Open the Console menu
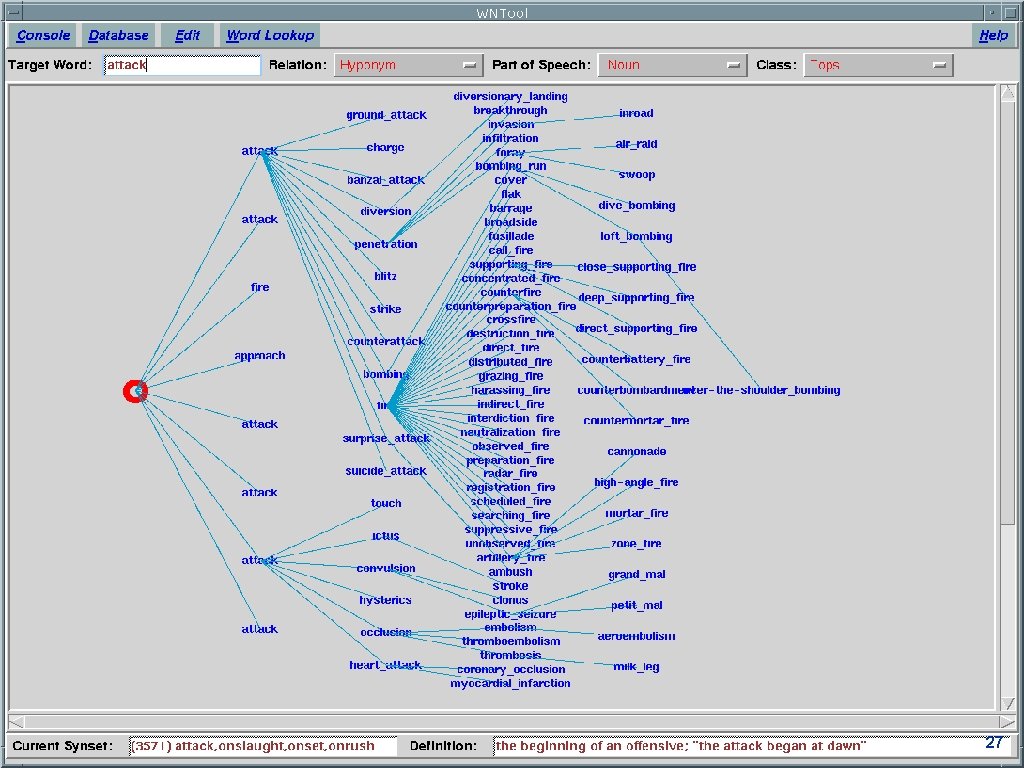This screenshot has width=1024, height=768. (x=43, y=35)
